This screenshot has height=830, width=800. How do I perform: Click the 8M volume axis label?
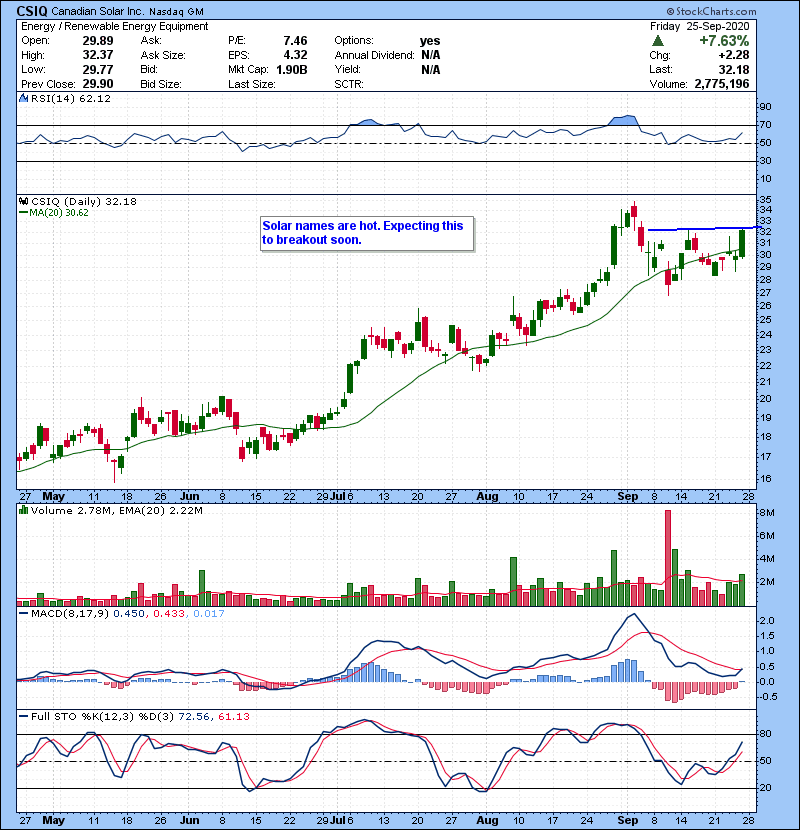[767, 512]
